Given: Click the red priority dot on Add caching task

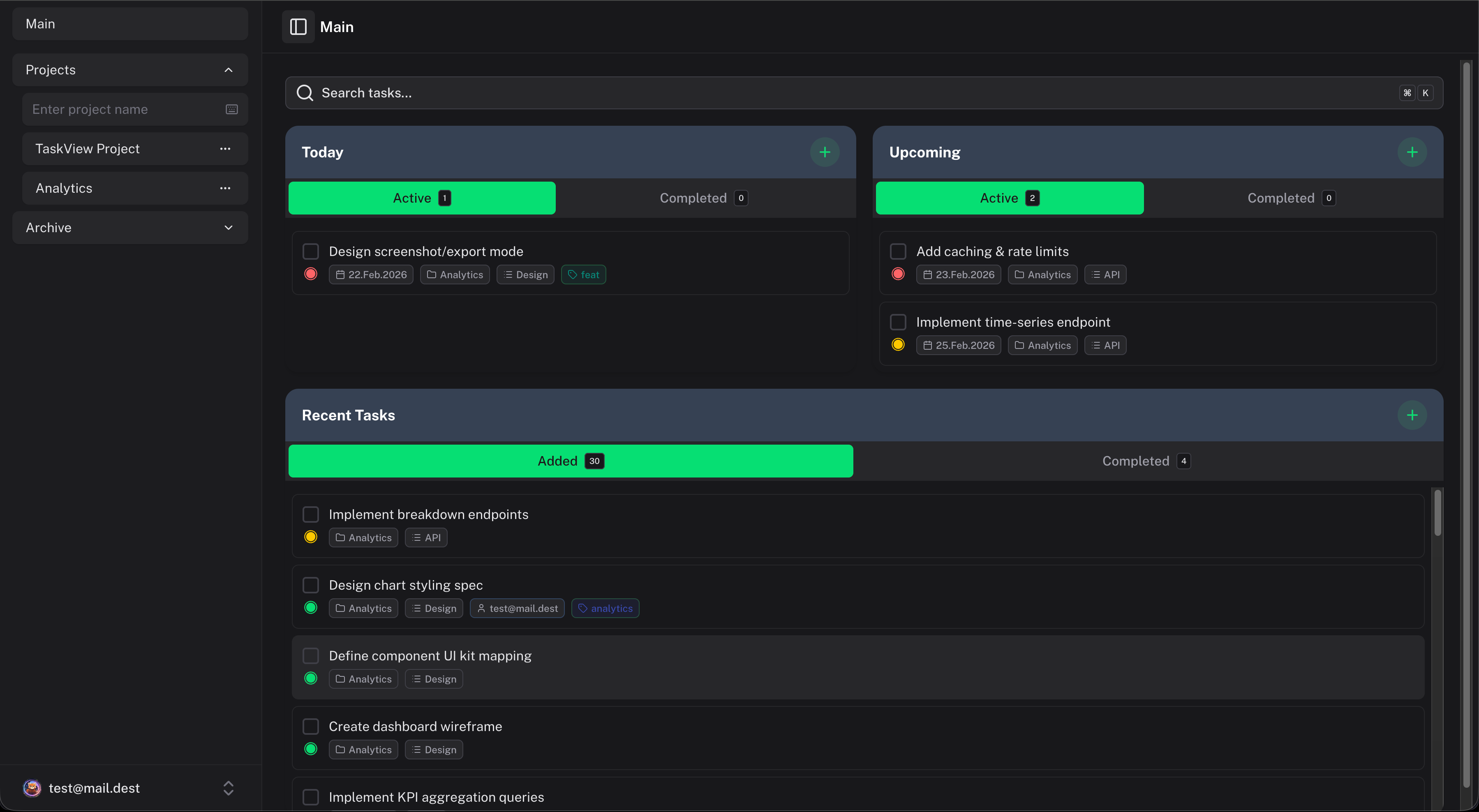Looking at the screenshot, I should (x=898, y=275).
